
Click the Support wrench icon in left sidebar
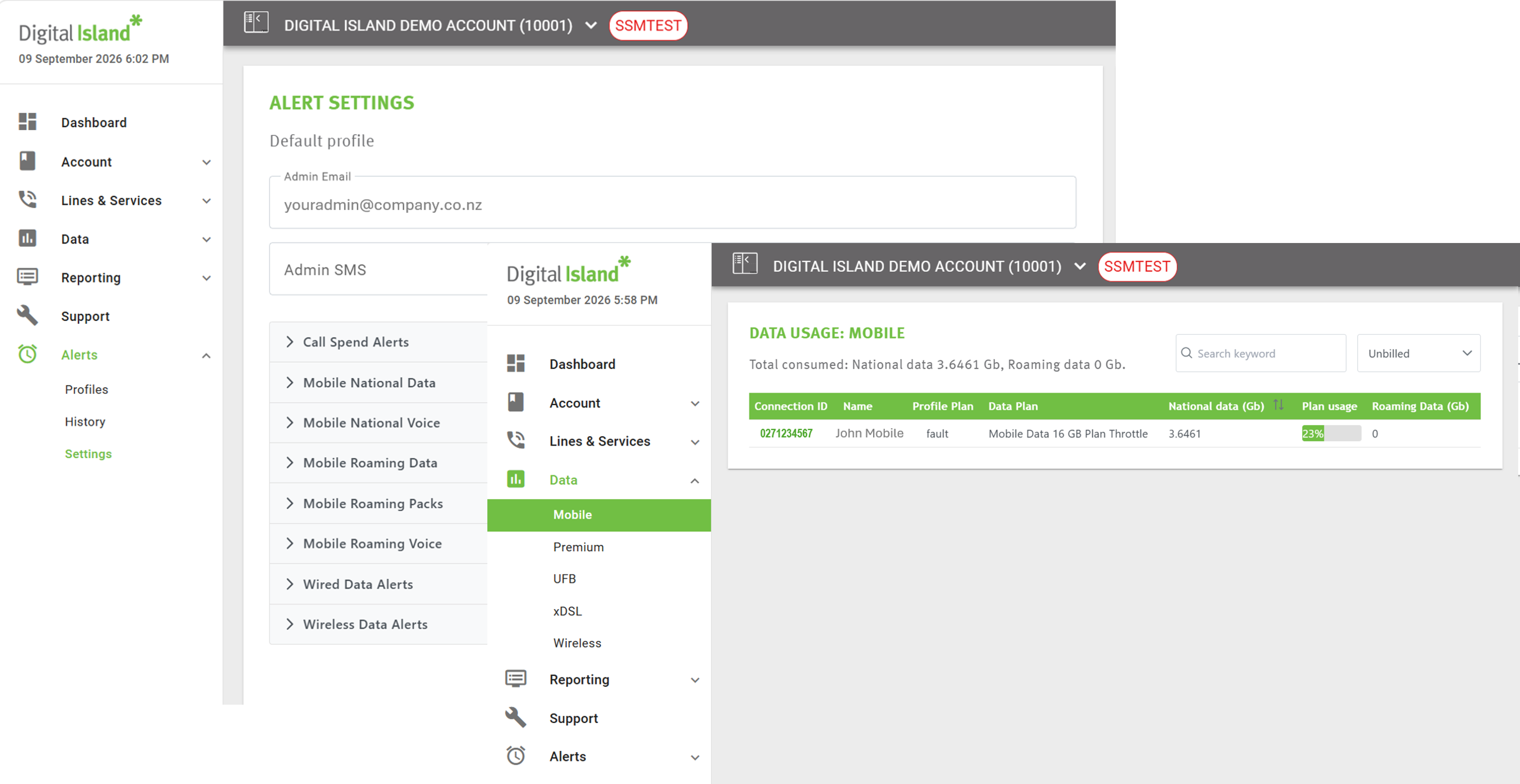coord(27,316)
